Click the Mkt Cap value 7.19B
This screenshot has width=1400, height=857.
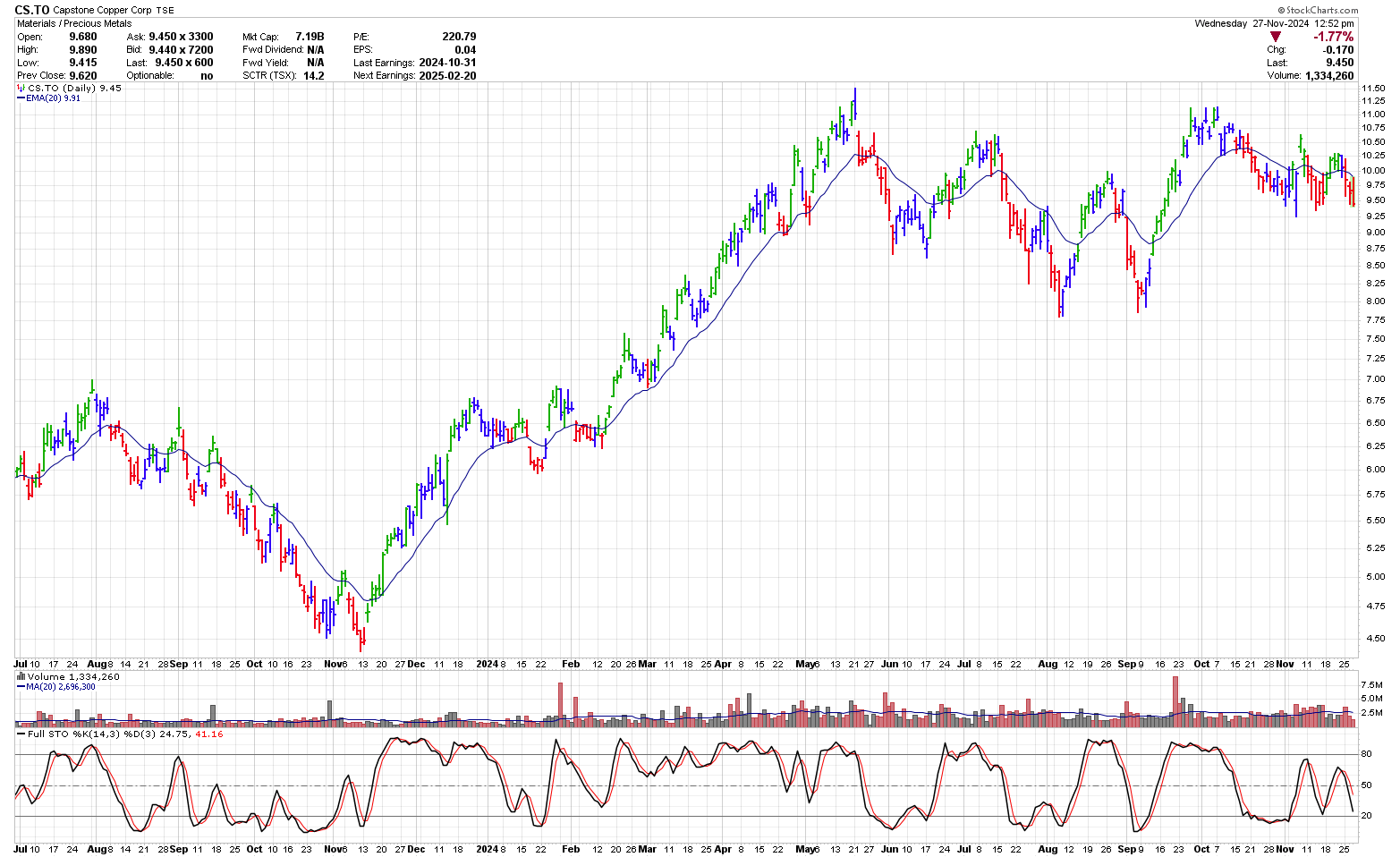(x=310, y=37)
